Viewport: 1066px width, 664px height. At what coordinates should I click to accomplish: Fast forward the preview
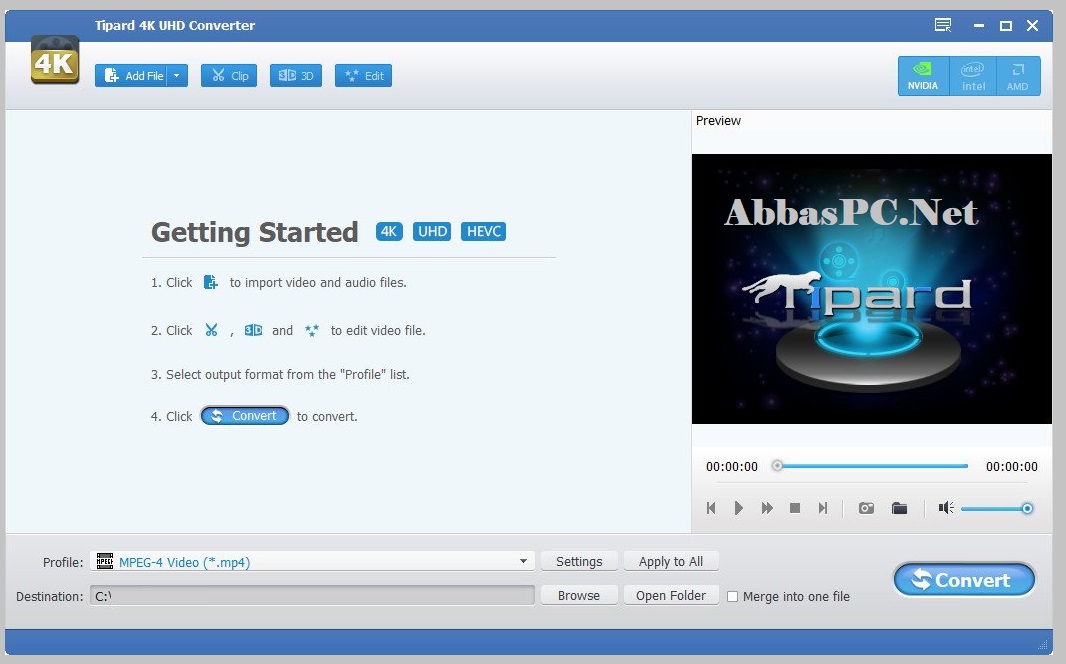coord(767,508)
